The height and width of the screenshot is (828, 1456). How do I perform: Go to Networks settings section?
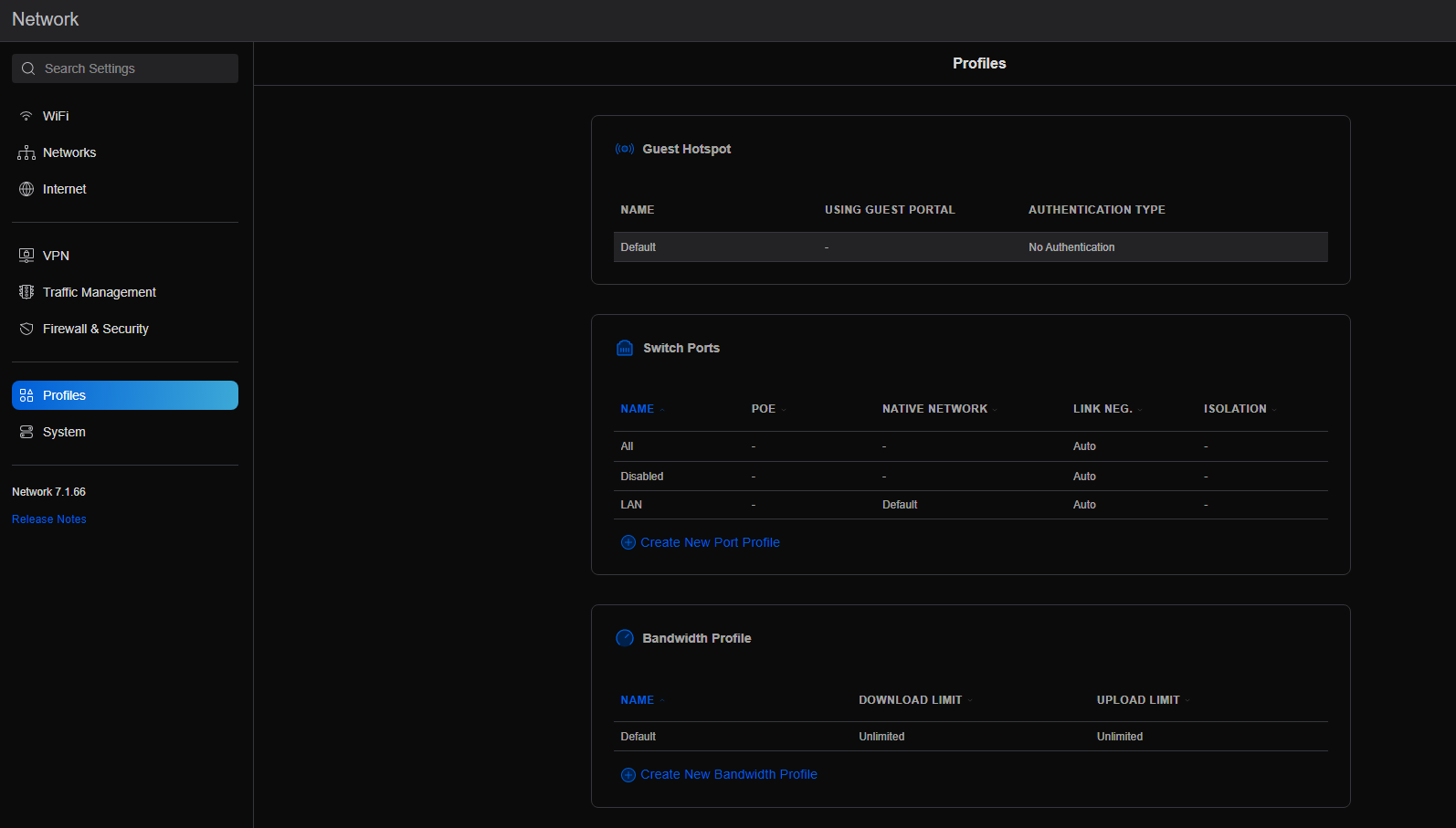(x=69, y=152)
